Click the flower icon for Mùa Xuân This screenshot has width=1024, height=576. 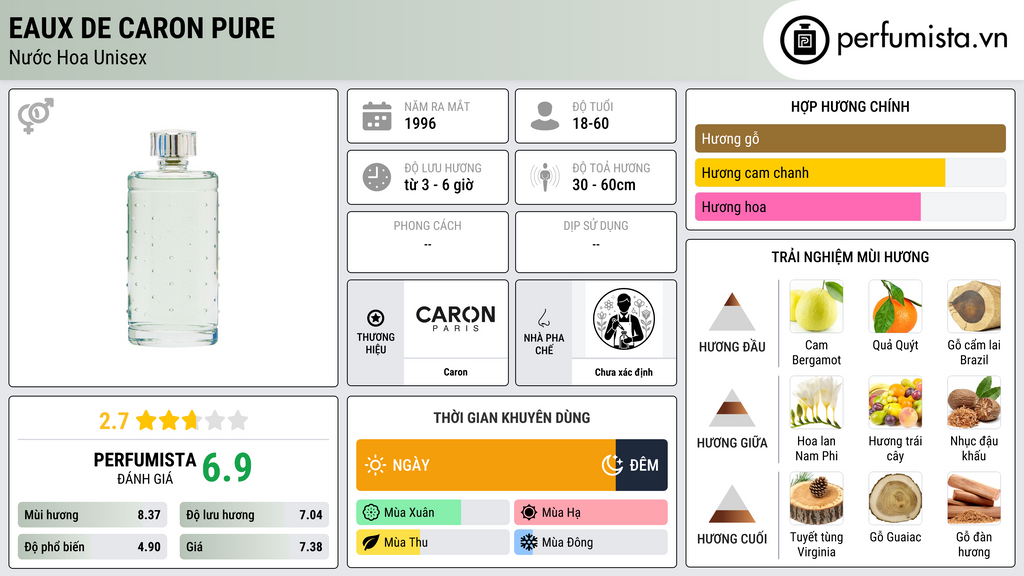click(x=371, y=513)
